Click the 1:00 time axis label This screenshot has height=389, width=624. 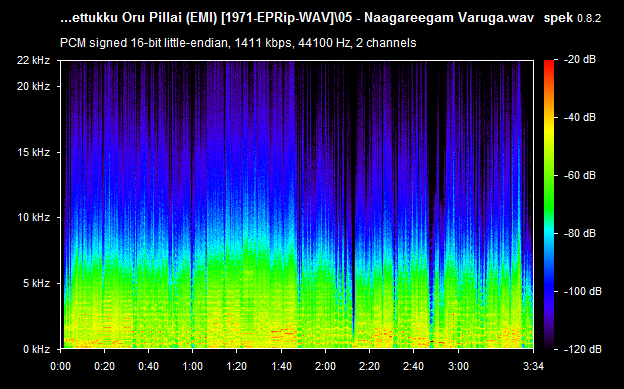(193, 366)
